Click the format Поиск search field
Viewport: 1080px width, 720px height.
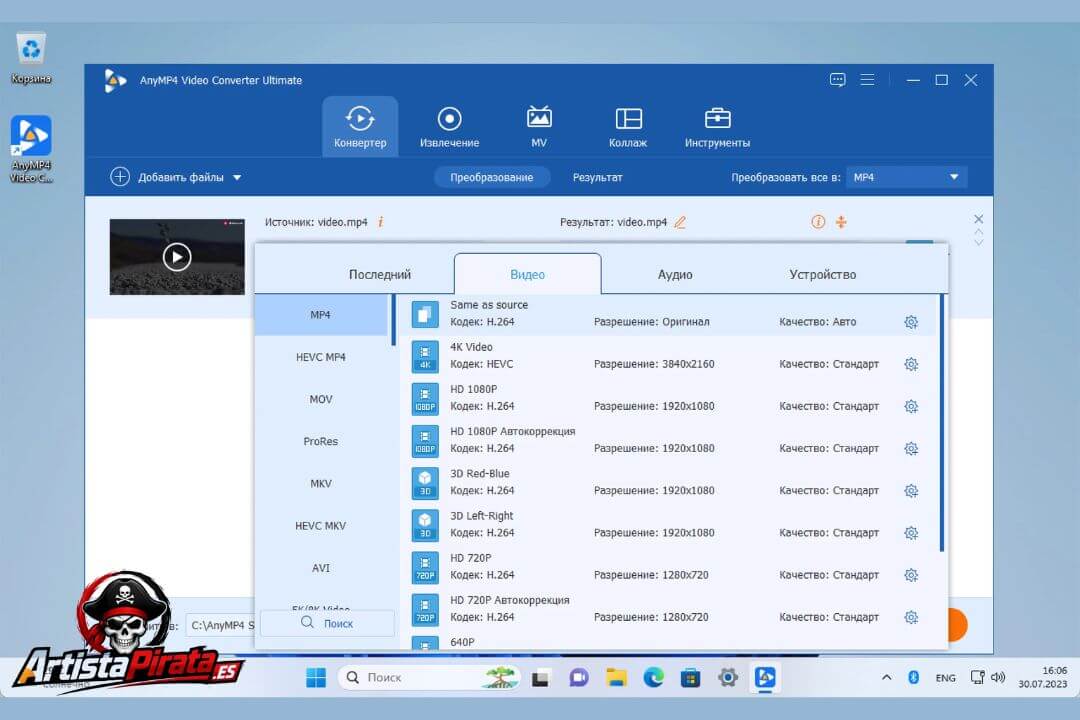(x=327, y=623)
